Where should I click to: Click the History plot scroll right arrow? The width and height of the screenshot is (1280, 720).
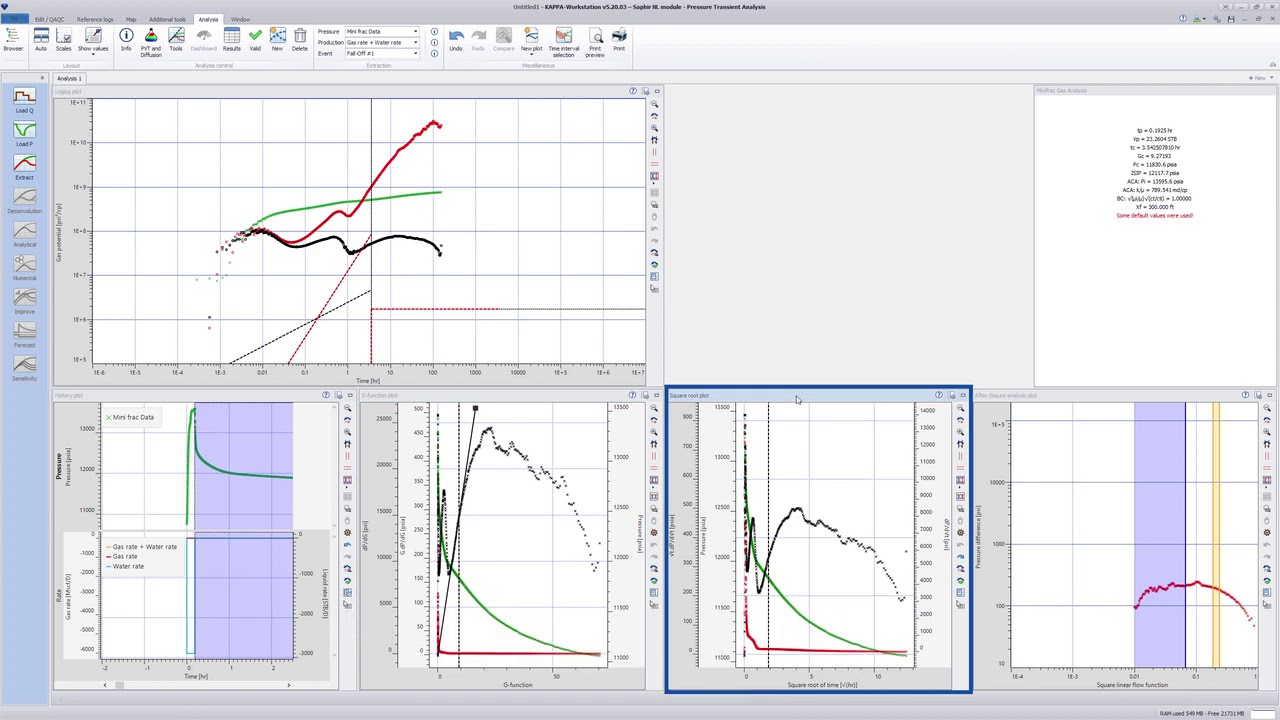click(288, 685)
